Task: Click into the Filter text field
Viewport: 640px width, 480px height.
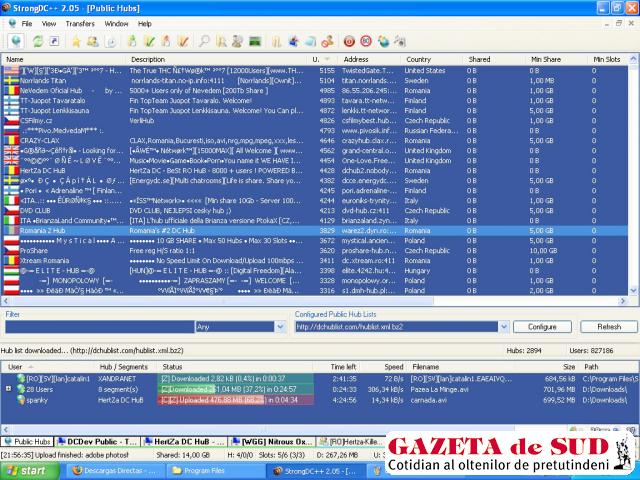Action: pos(100,327)
